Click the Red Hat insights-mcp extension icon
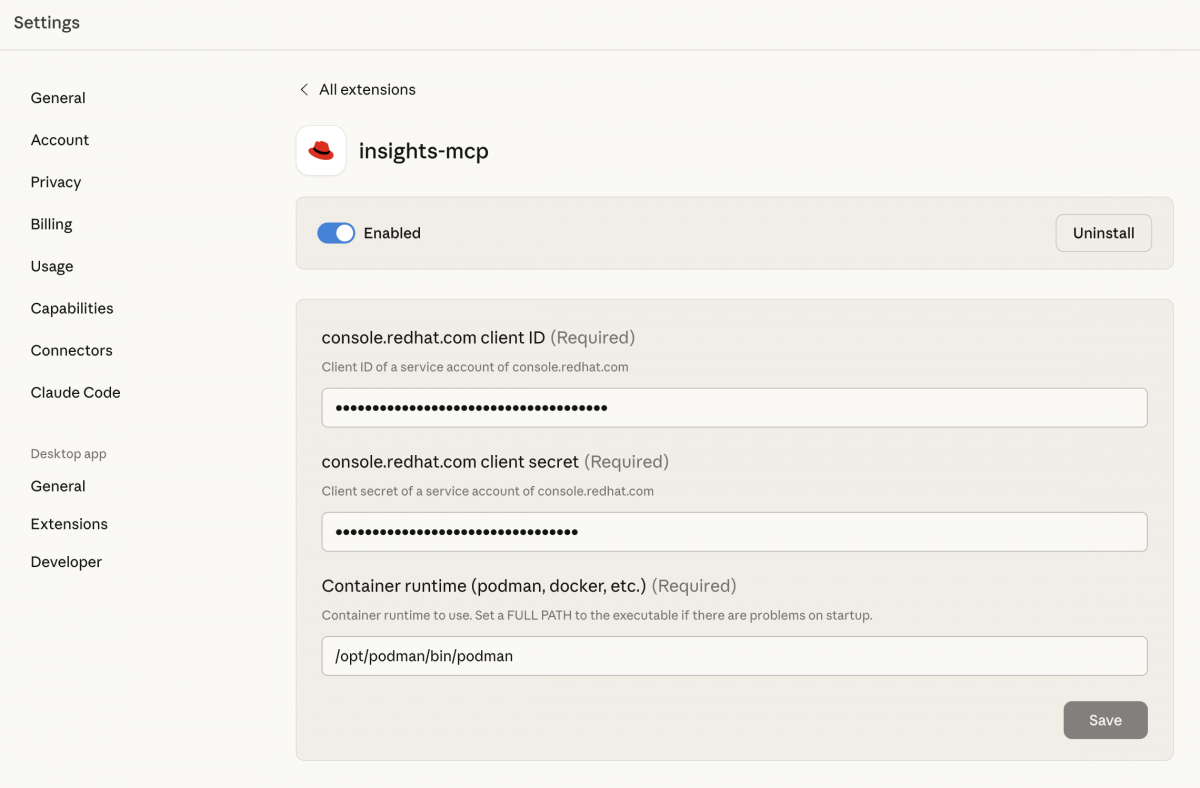Screen dimensions: 1200x788 [x=320, y=149]
